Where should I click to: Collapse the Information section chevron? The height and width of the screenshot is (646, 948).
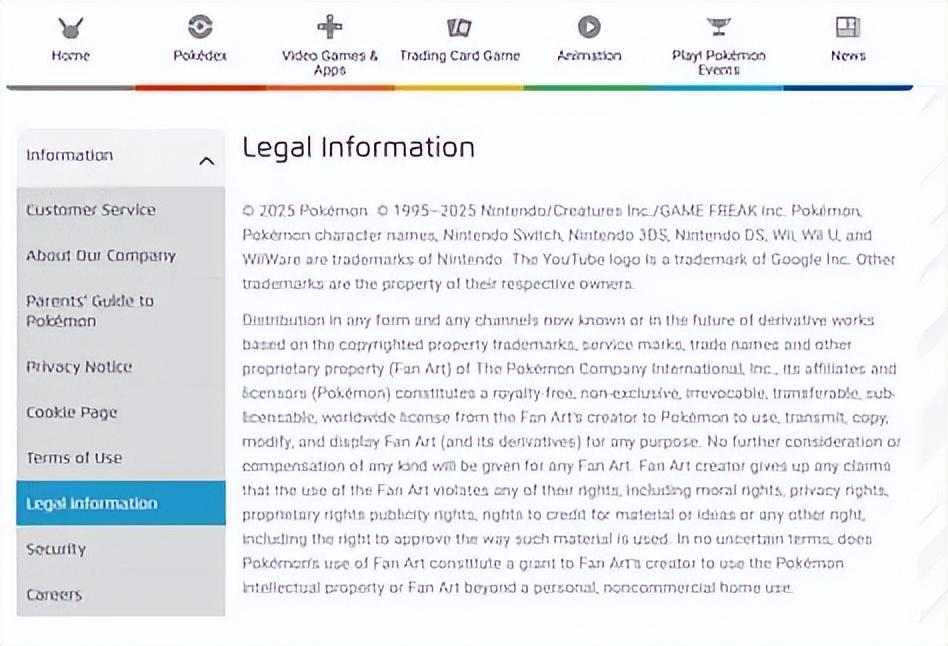tap(206, 161)
